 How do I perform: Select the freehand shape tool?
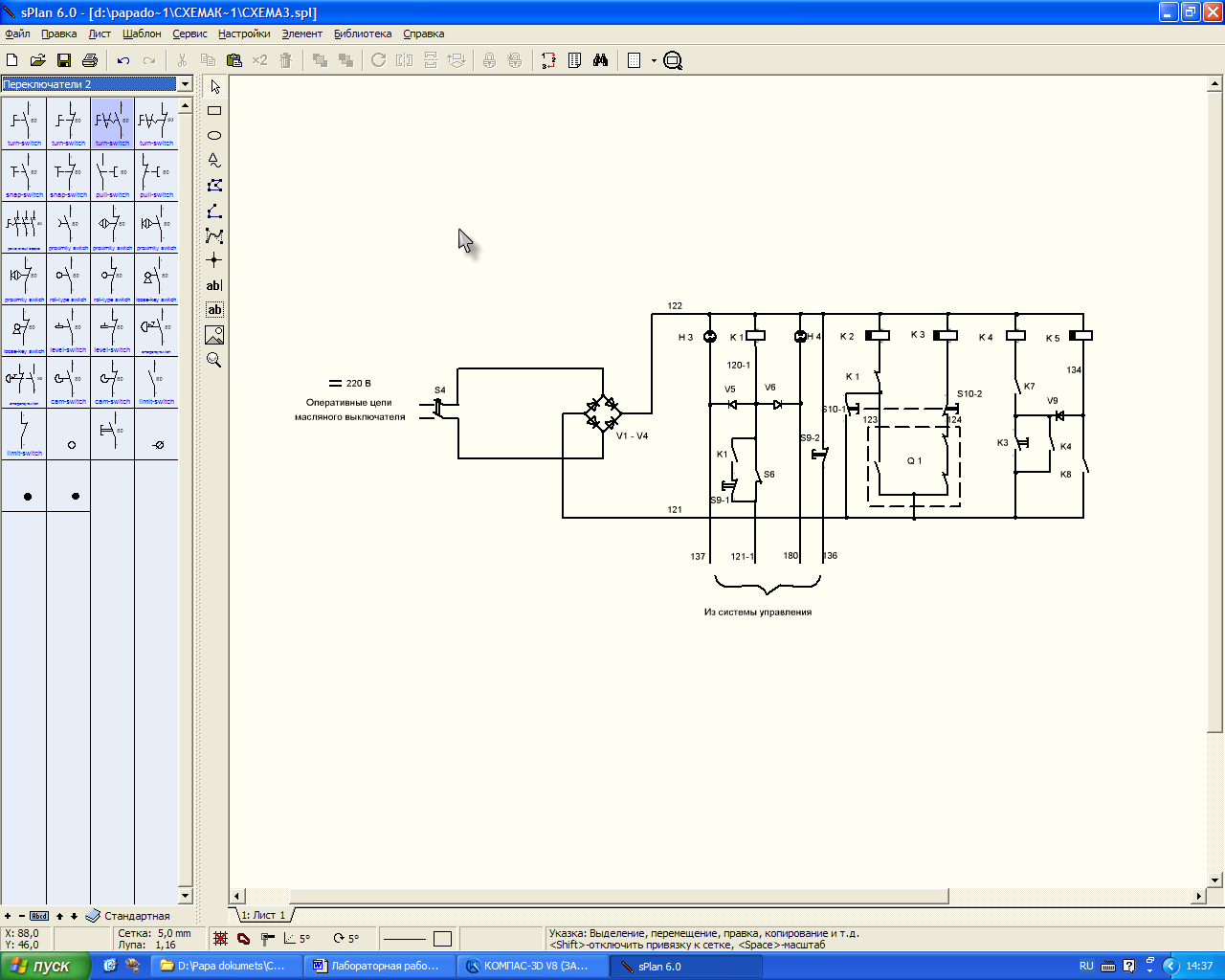point(214,161)
